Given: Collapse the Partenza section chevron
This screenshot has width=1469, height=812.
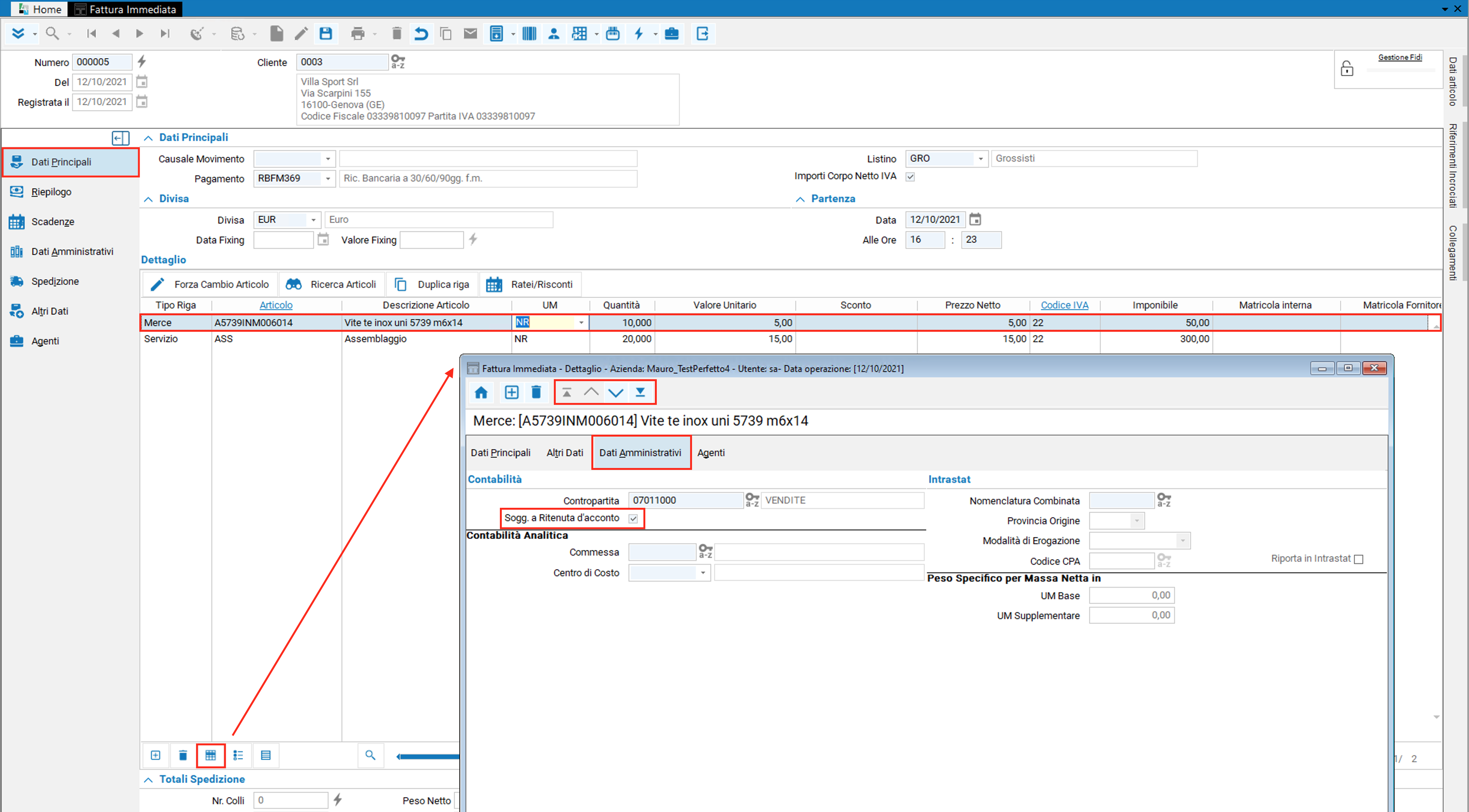Looking at the screenshot, I should click(x=800, y=199).
